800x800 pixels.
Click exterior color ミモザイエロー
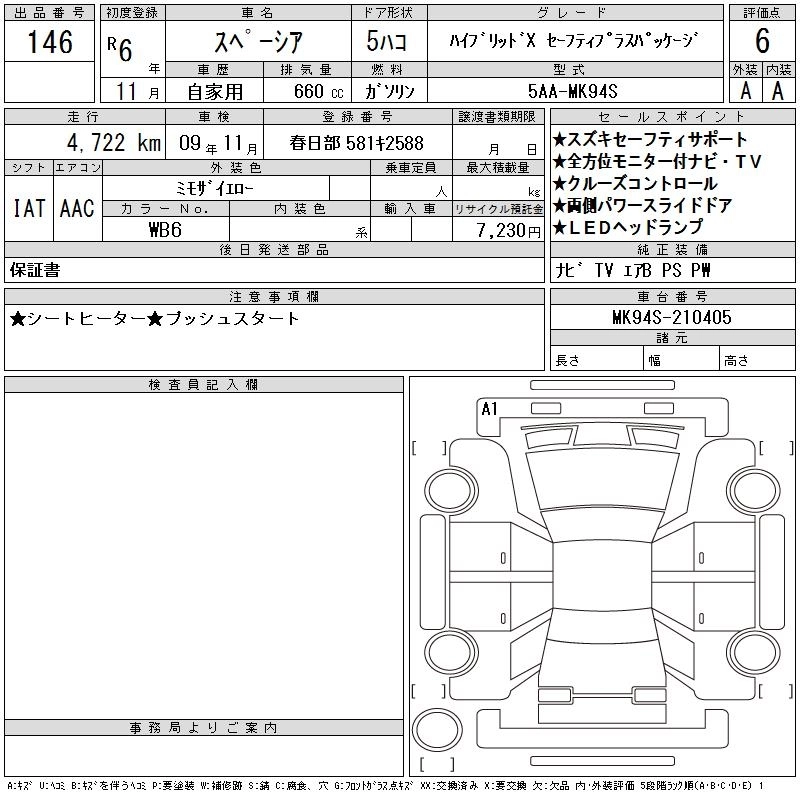click(x=214, y=189)
